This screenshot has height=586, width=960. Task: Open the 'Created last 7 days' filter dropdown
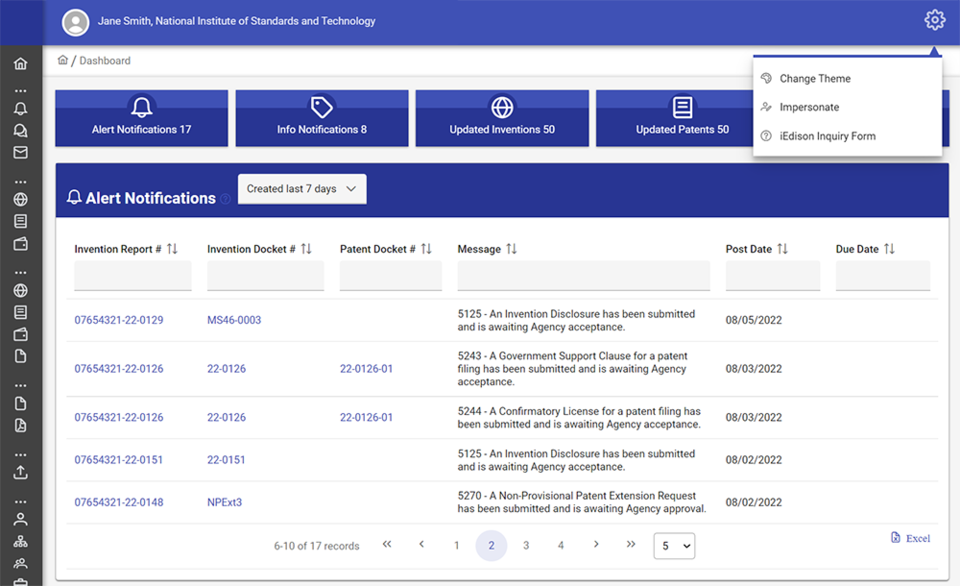[x=301, y=188]
